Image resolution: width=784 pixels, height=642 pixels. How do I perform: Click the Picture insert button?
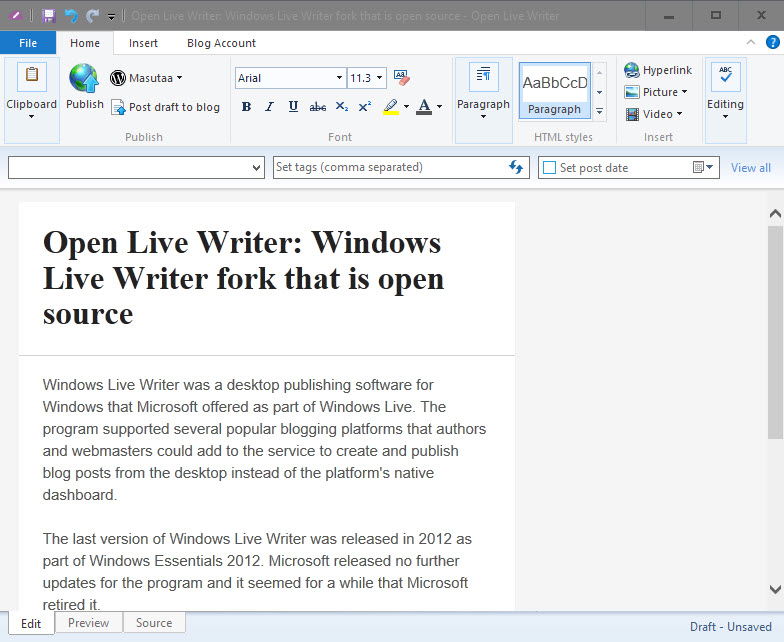656,92
